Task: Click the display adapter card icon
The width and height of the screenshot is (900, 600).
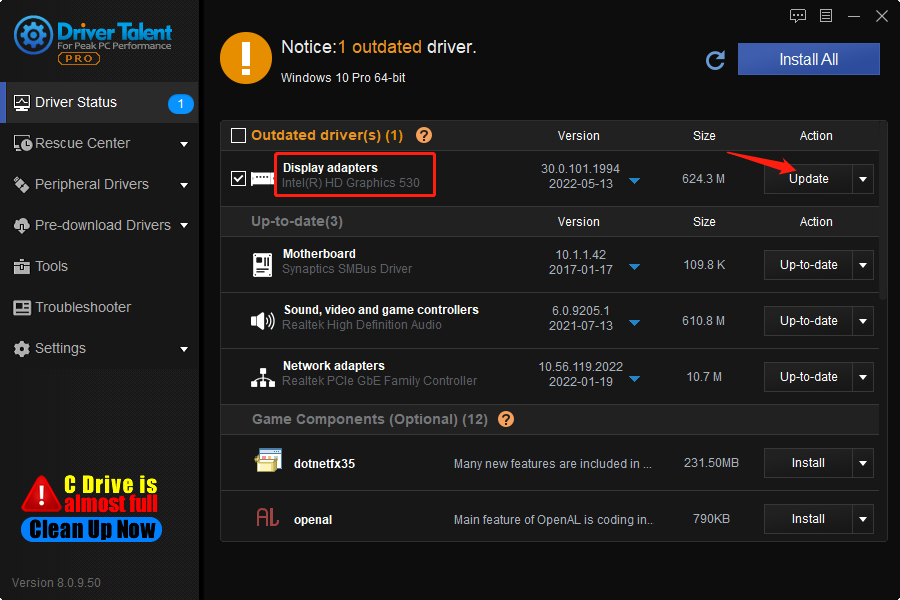Action: [x=262, y=179]
